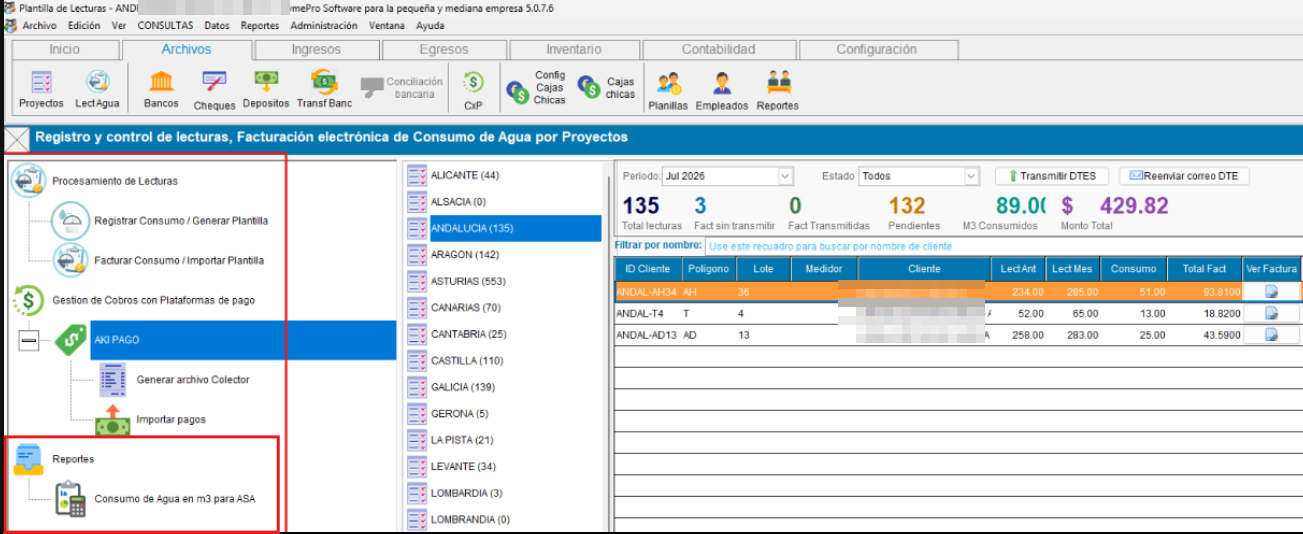Click the Registrar Consumo / Generar Plantilla icon
The width and height of the screenshot is (1303, 534).
click(x=71, y=220)
